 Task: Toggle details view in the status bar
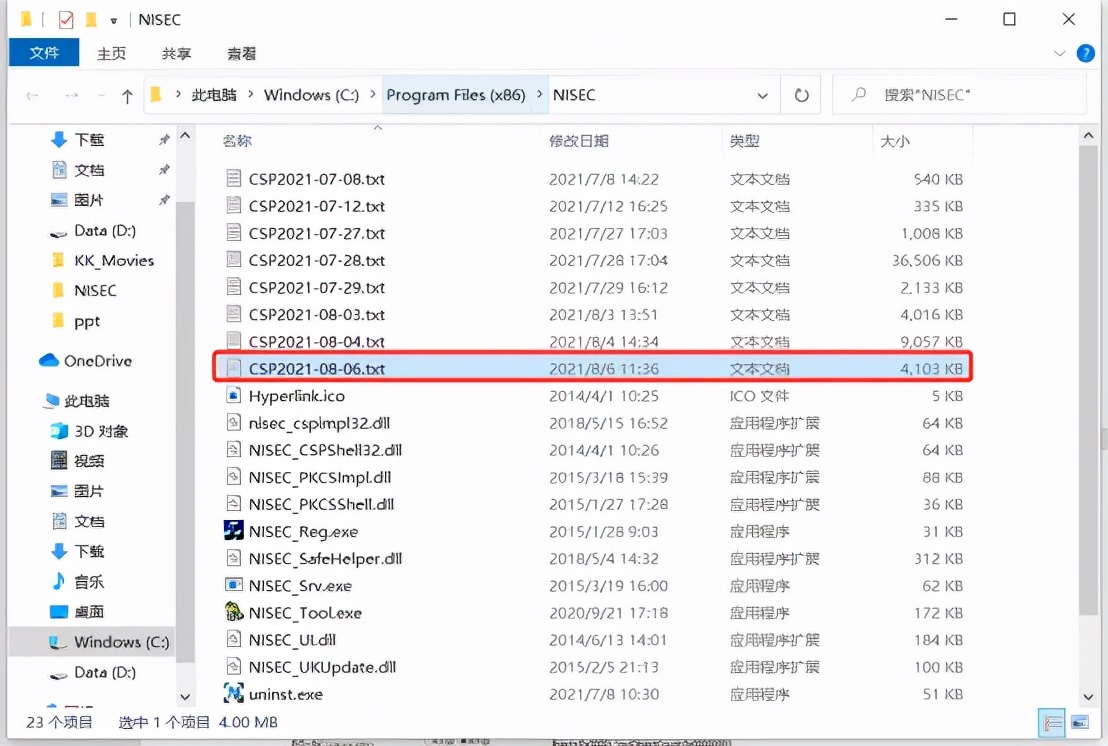point(1051,722)
